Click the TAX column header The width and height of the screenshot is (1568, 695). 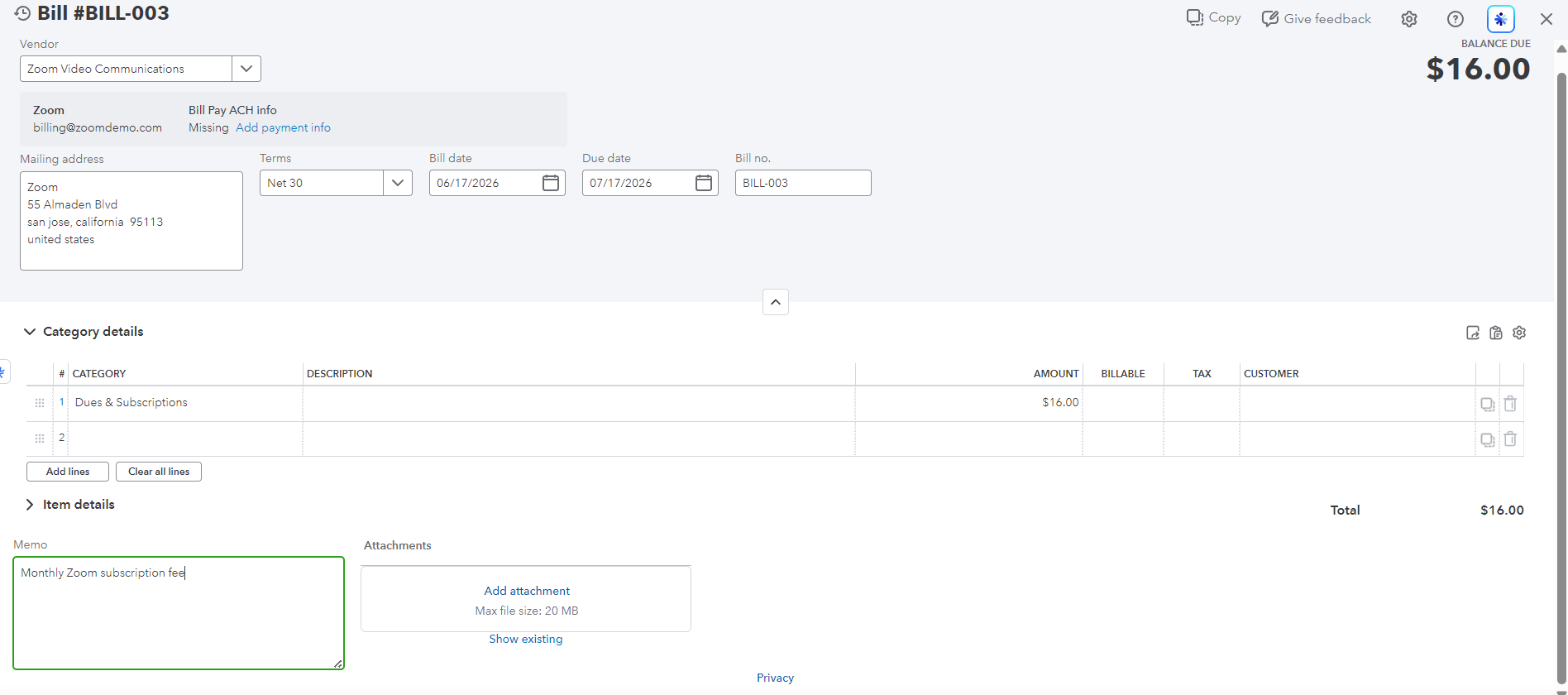[1202, 374]
